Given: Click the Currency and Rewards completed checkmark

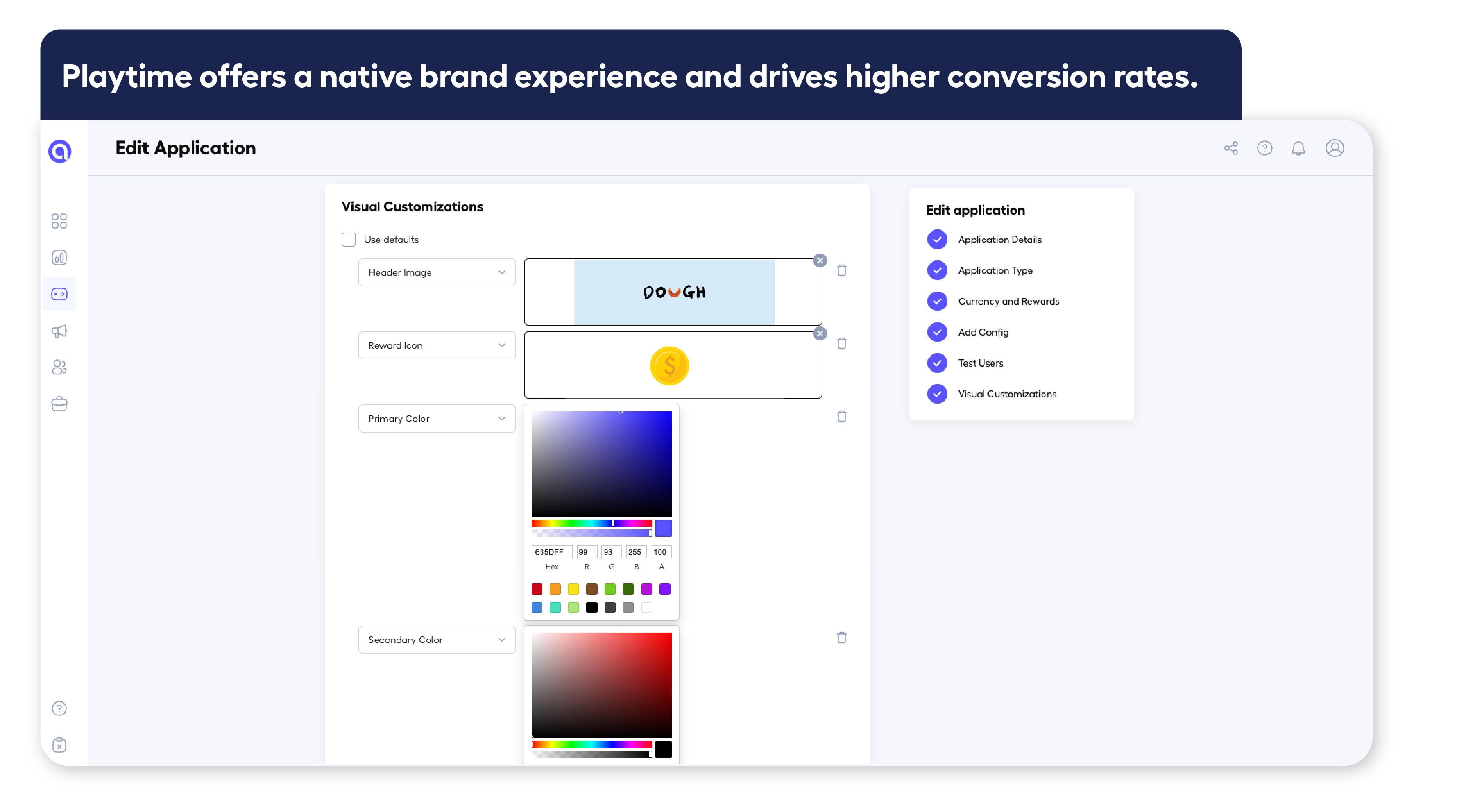Looking at the screenshot, I should coord(937,301).
